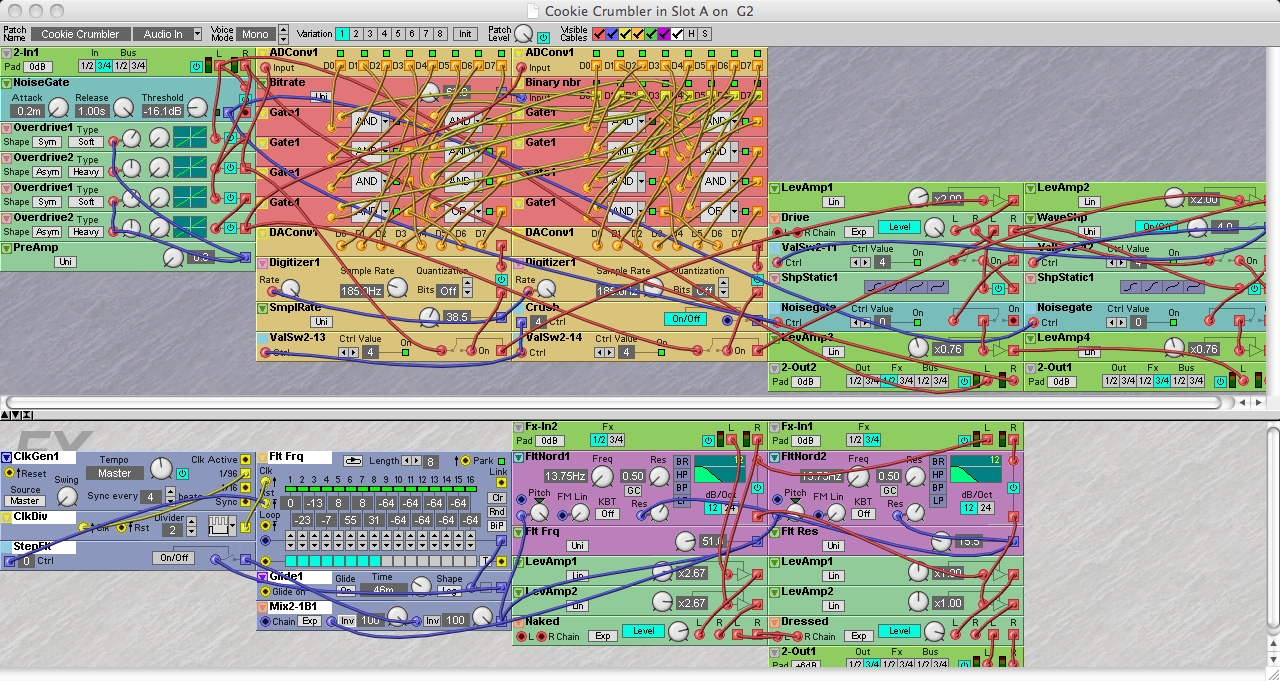
Task: Select Variation 8 tab
Action: tap(440, 34)
